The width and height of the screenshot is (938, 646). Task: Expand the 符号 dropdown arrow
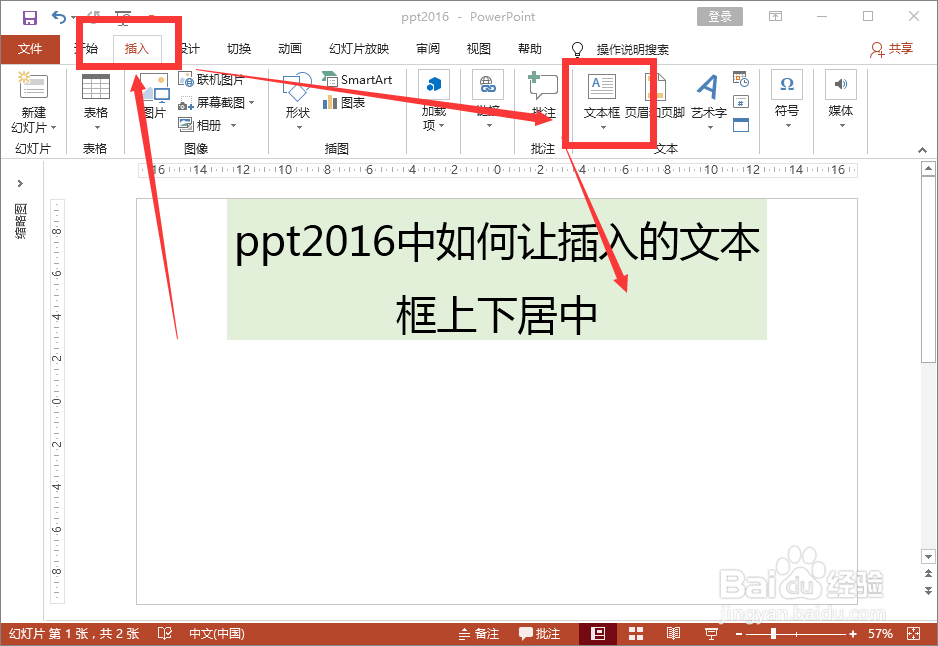coord(788,126)
